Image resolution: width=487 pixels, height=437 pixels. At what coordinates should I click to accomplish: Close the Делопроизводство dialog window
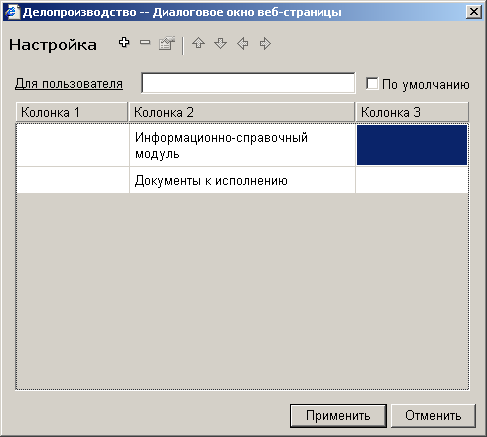[x=474, y=12]
